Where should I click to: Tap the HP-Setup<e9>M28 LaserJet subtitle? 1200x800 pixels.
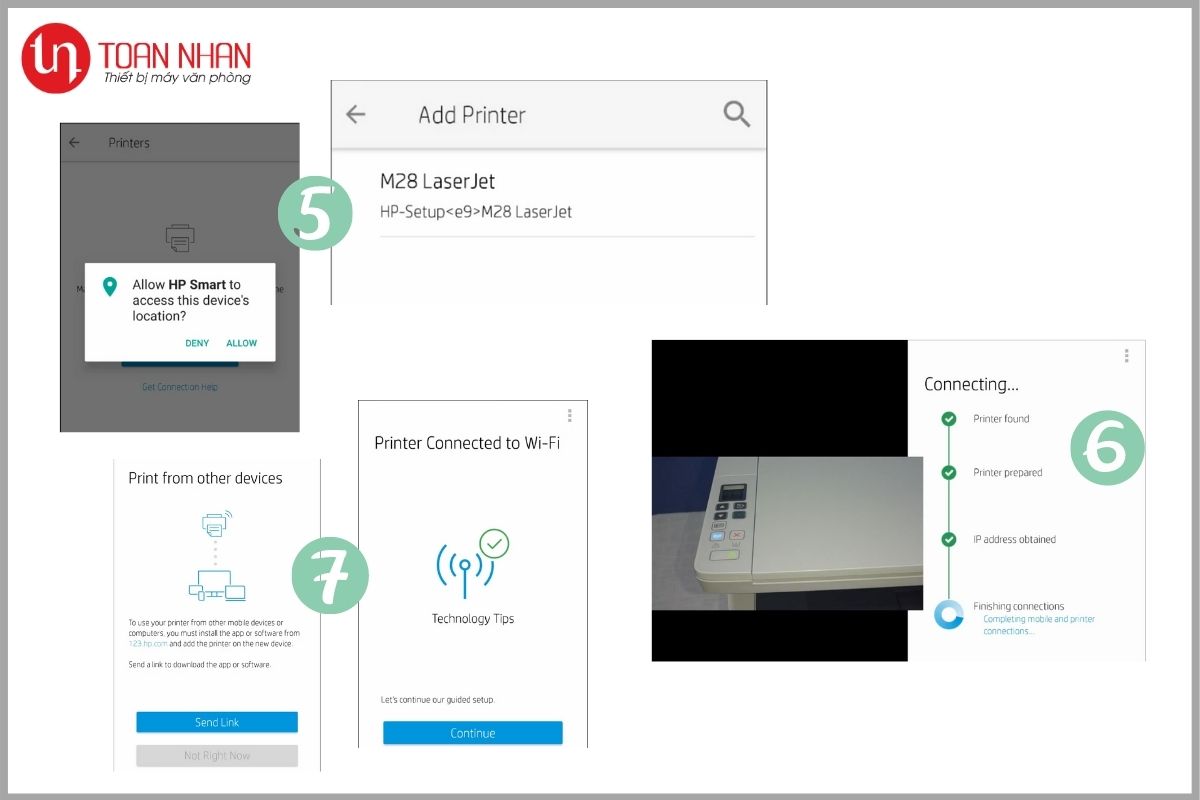coord(476,212)
